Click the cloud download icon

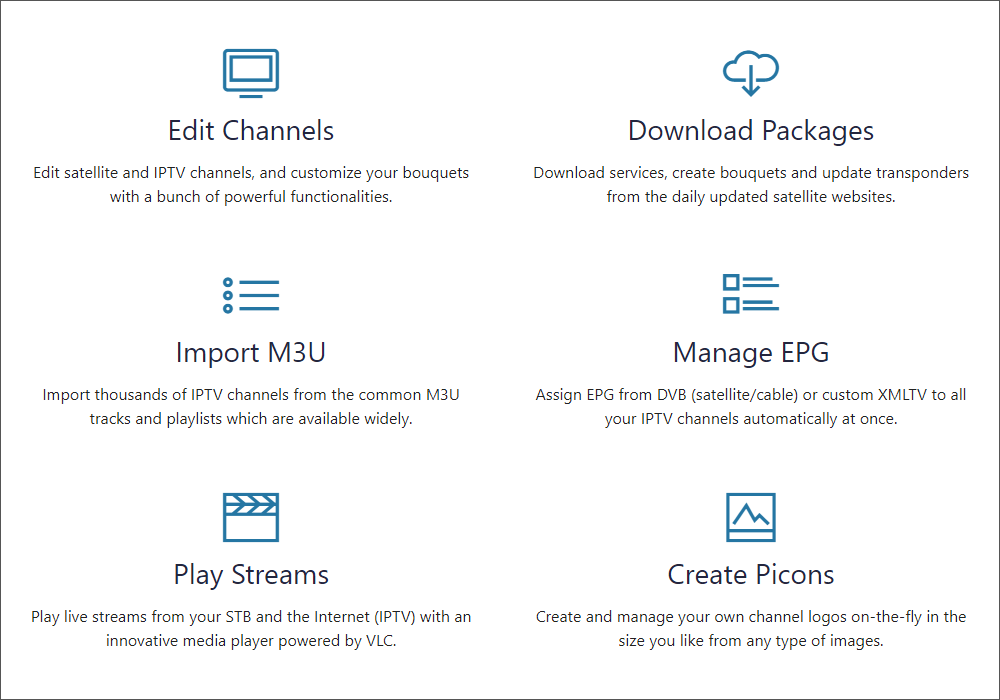click(751, 73)
